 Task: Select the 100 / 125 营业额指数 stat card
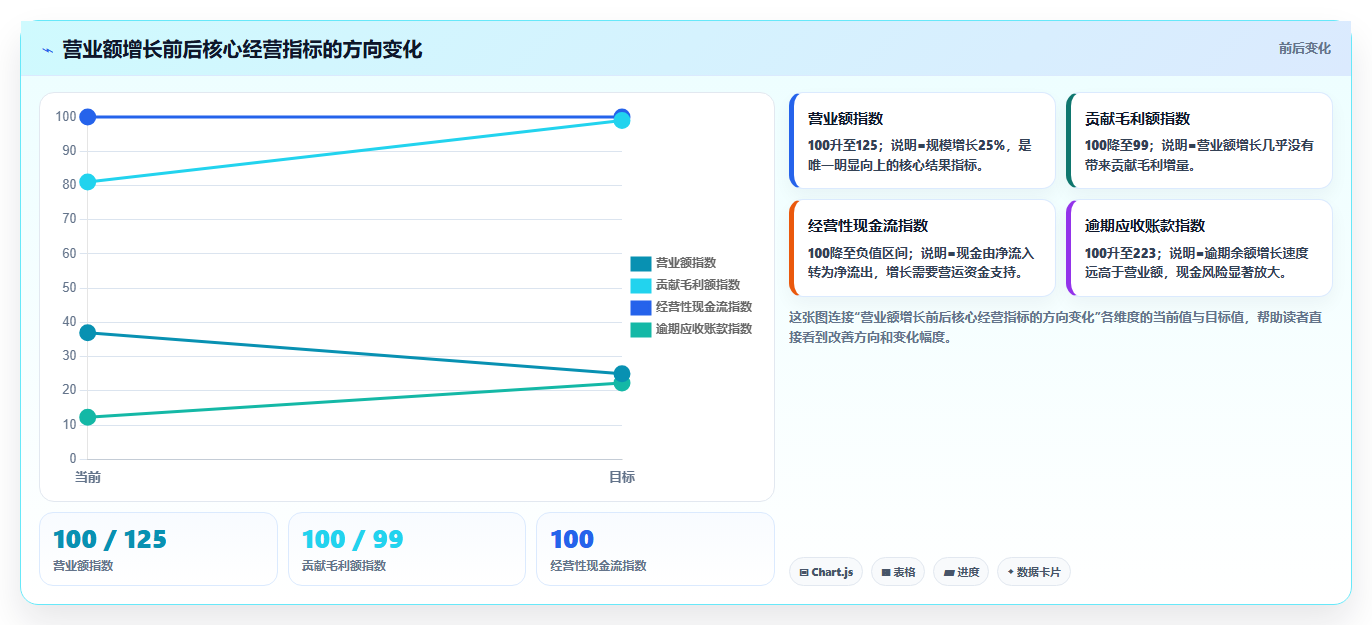pos(158,549)
